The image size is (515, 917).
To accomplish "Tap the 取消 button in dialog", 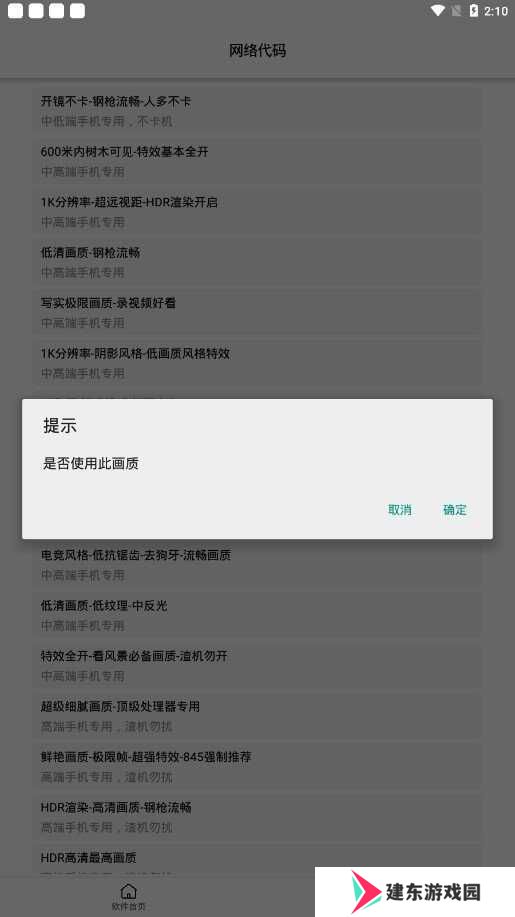I will click(x=400, y=509).
